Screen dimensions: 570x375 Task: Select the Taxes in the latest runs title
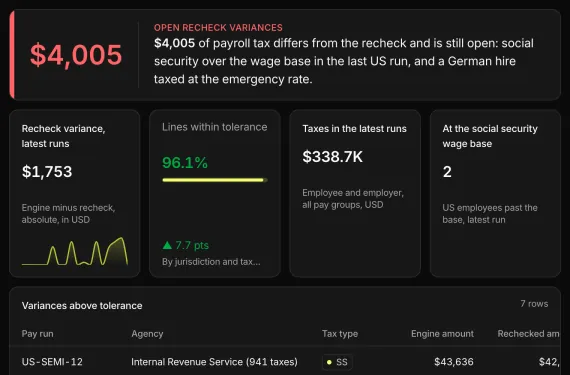pyautogui.click(x=354, y=129)
